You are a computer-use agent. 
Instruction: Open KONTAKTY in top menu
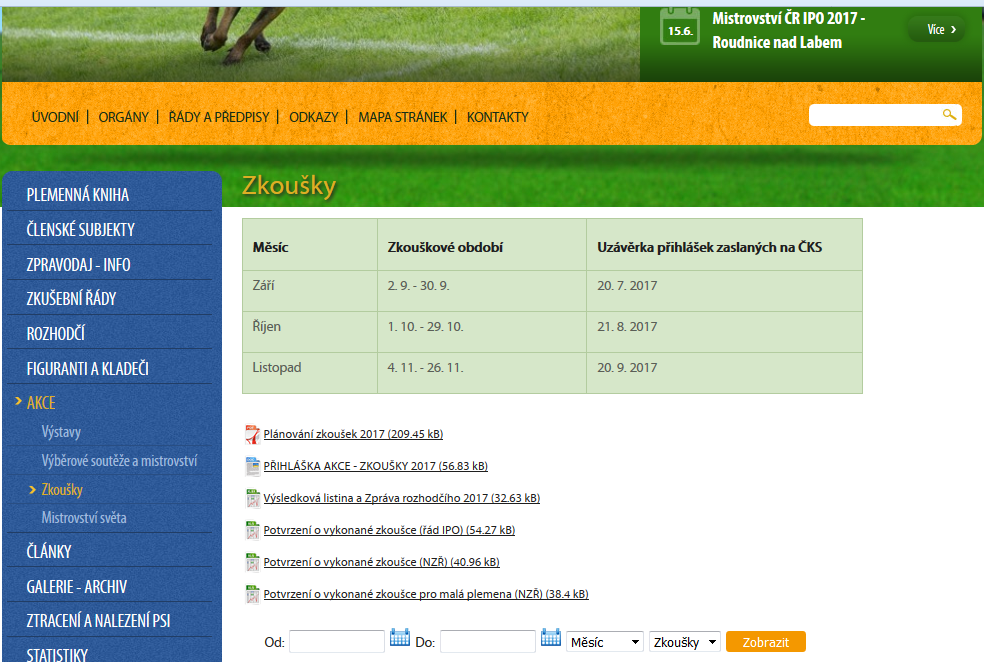click(498, 117)
